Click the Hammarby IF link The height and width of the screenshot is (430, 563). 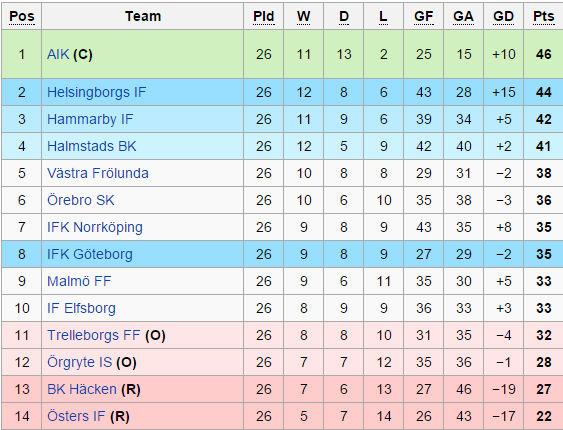pos(90,119)
